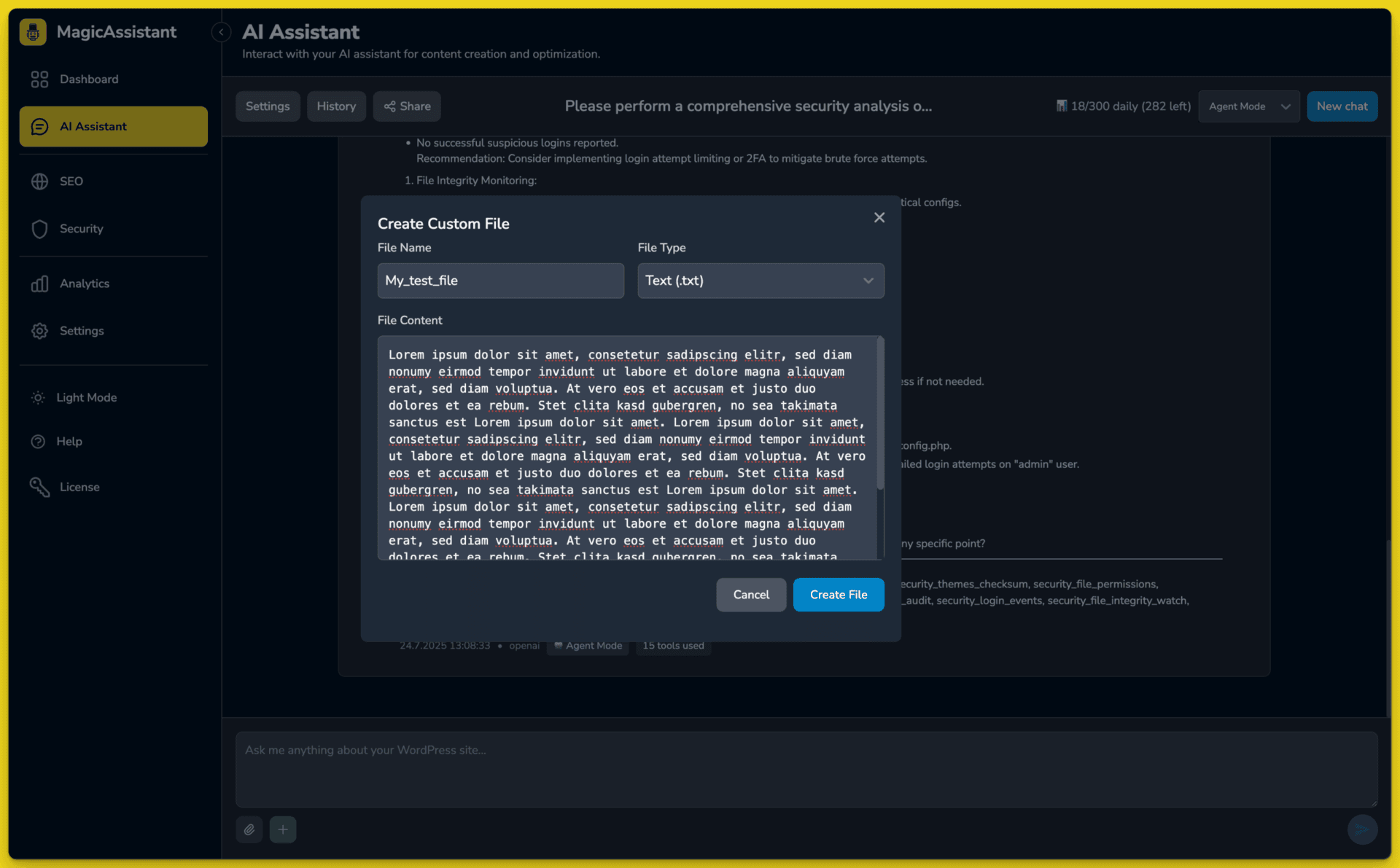
Task: Click the 'Ask me anything' message field
Action: coord(802,769)
